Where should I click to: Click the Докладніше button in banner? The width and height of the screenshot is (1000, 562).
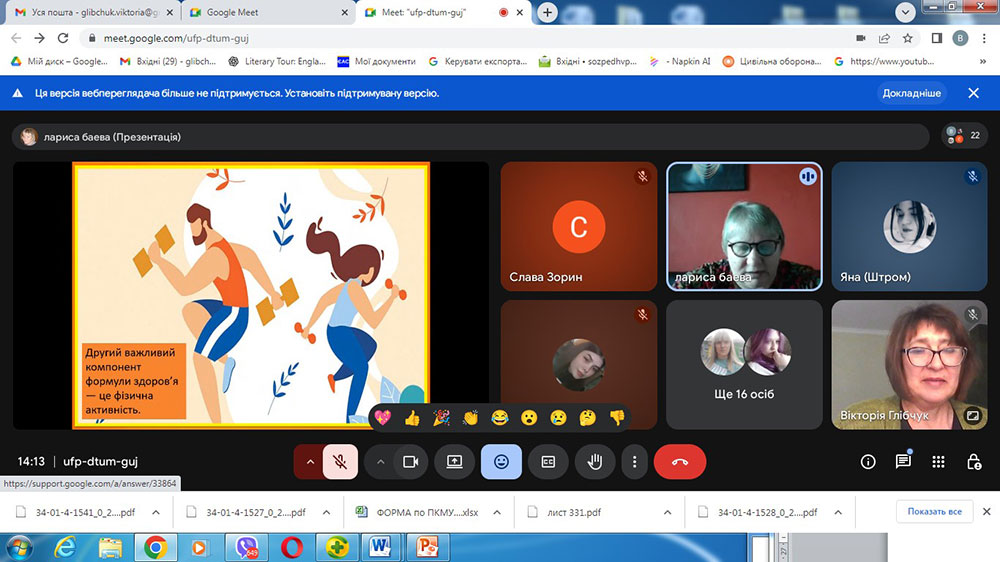pyautogui.click(x=911, y=93)
